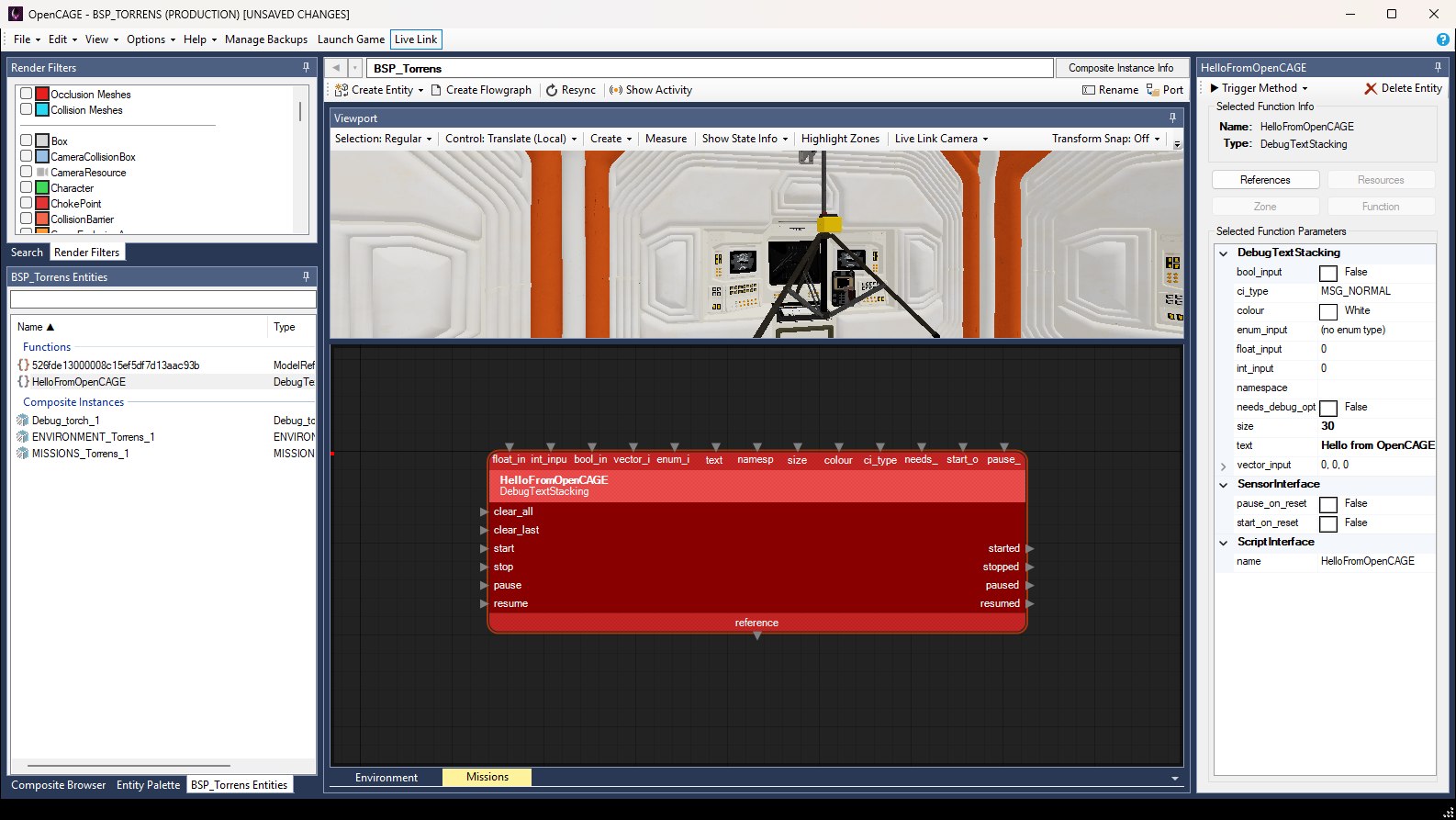Click the red Occlusion Meshes colour swatch
Viewport: 1456px width, 820px height.
click(42, 94)
